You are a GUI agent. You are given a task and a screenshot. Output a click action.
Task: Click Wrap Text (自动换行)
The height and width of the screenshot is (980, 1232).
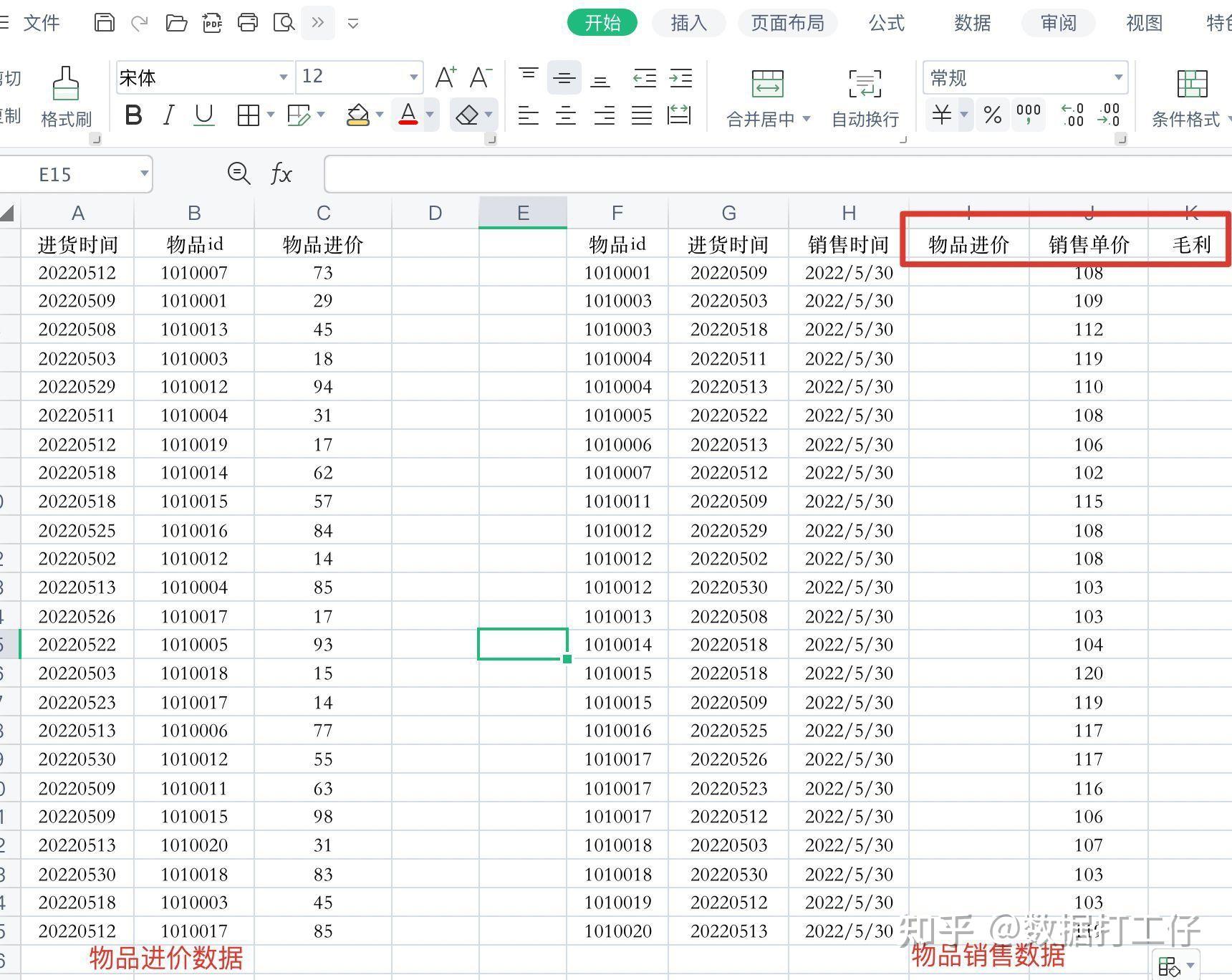(x=865, y=98)
